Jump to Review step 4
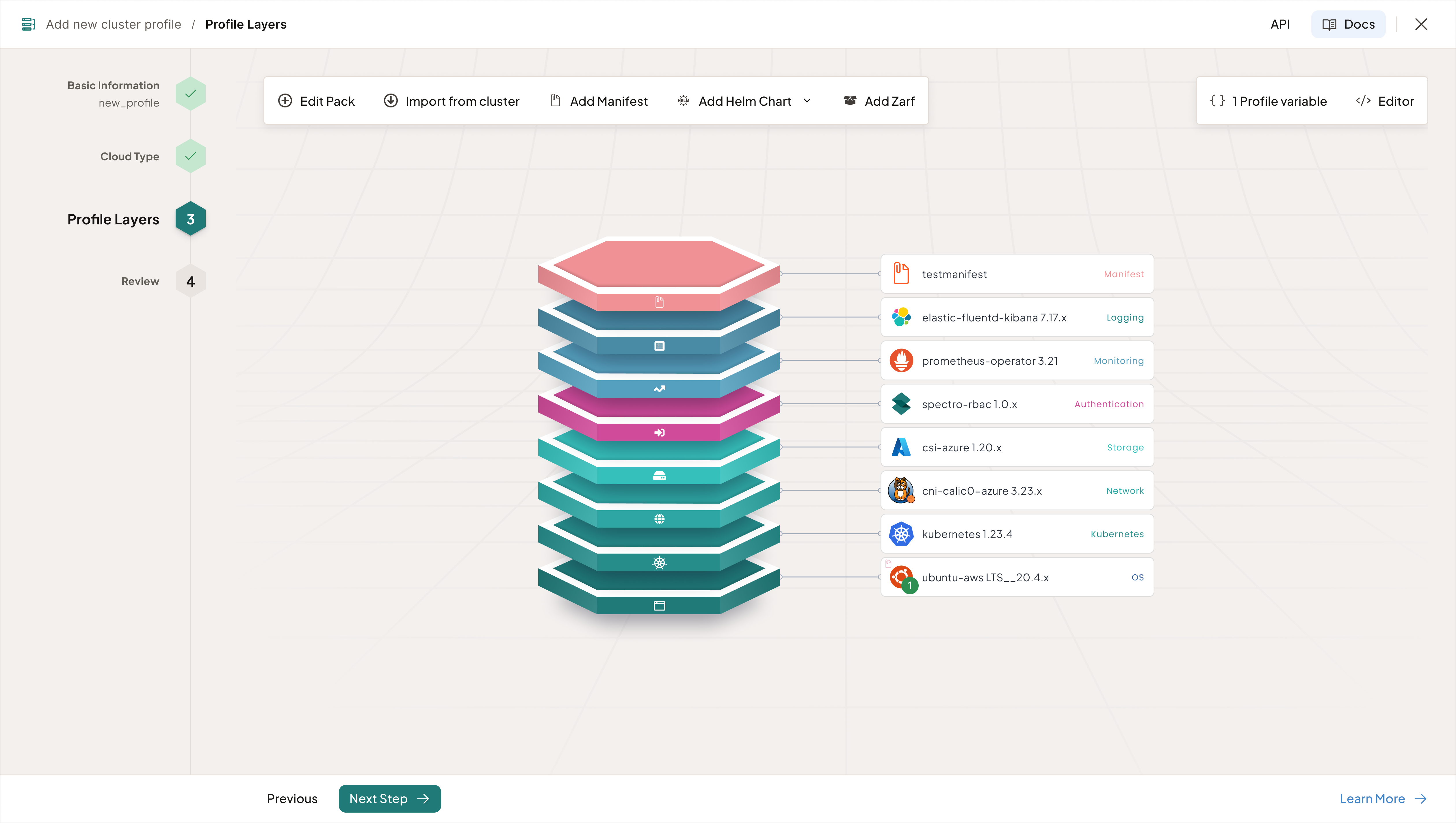The image size is (1456, 823). (190, 282)
